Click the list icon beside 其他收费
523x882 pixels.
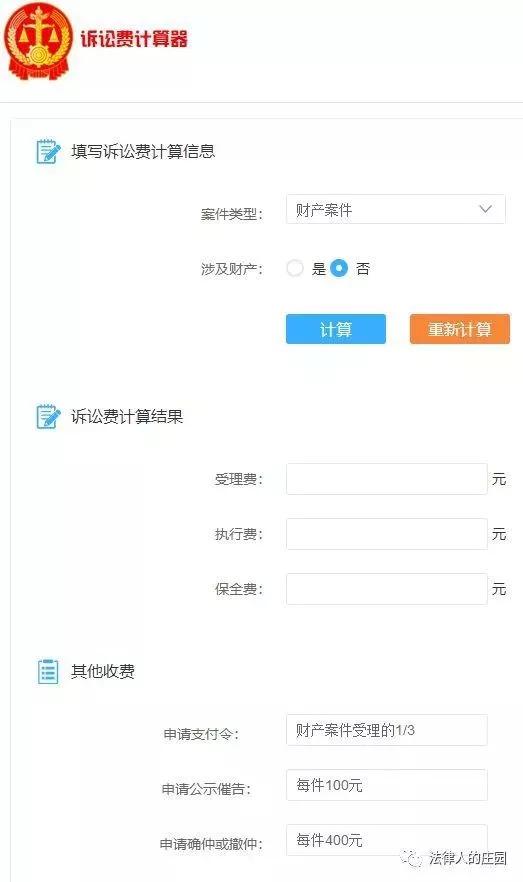[48, 671]
